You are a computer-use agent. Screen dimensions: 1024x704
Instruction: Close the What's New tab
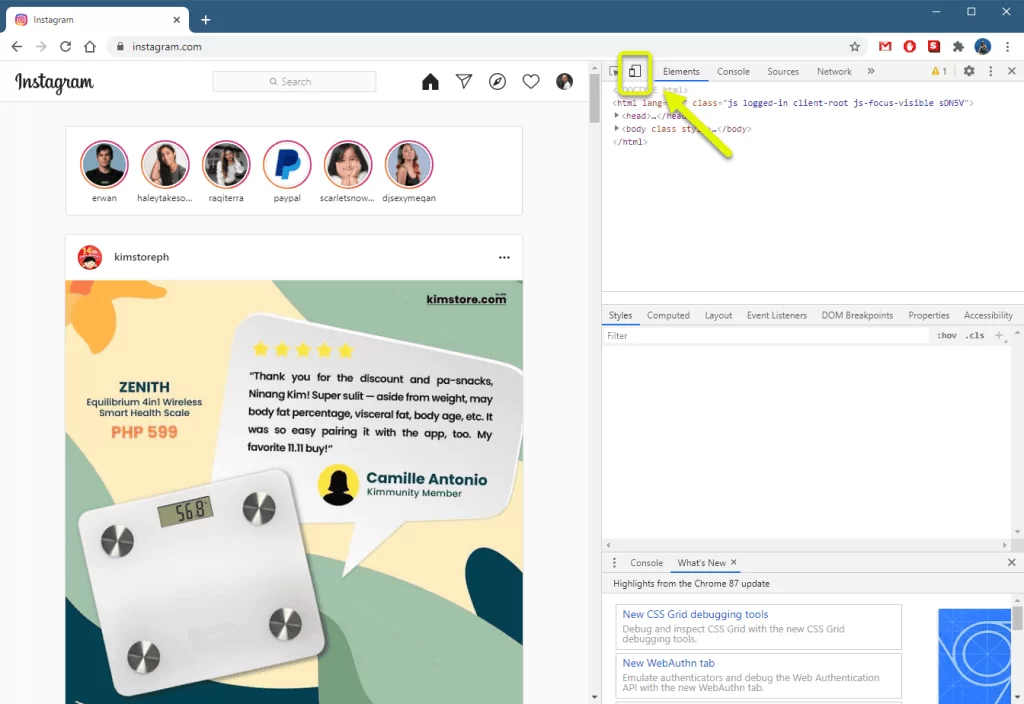733,562
